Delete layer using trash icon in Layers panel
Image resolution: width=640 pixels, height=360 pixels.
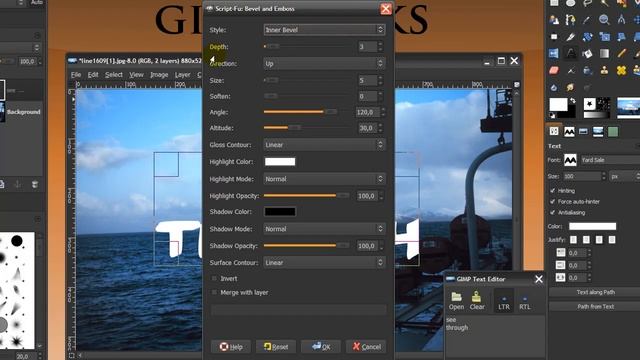point(35,184)
